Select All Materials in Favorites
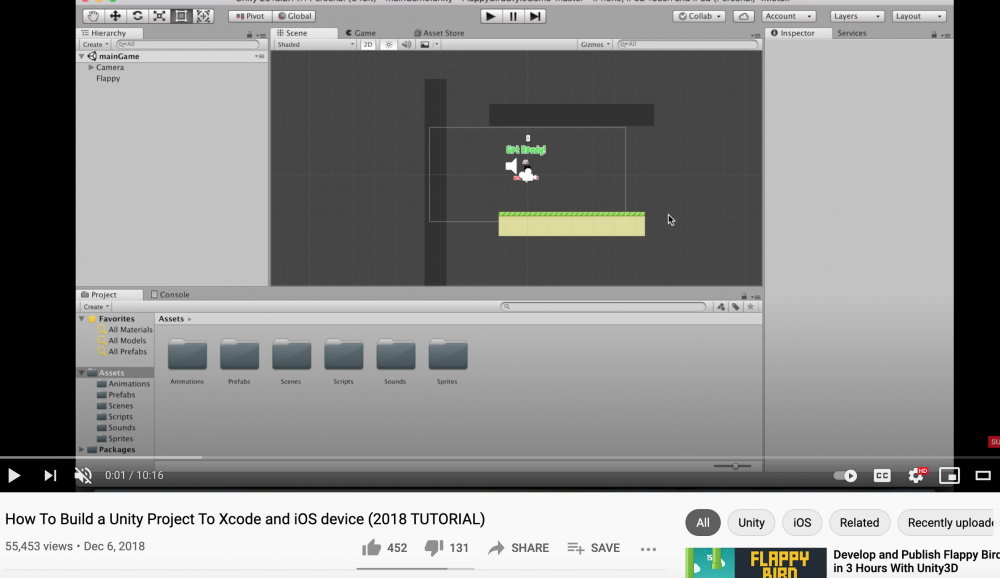This screenshot has height=578, width=1000. [x=130, y=330]
